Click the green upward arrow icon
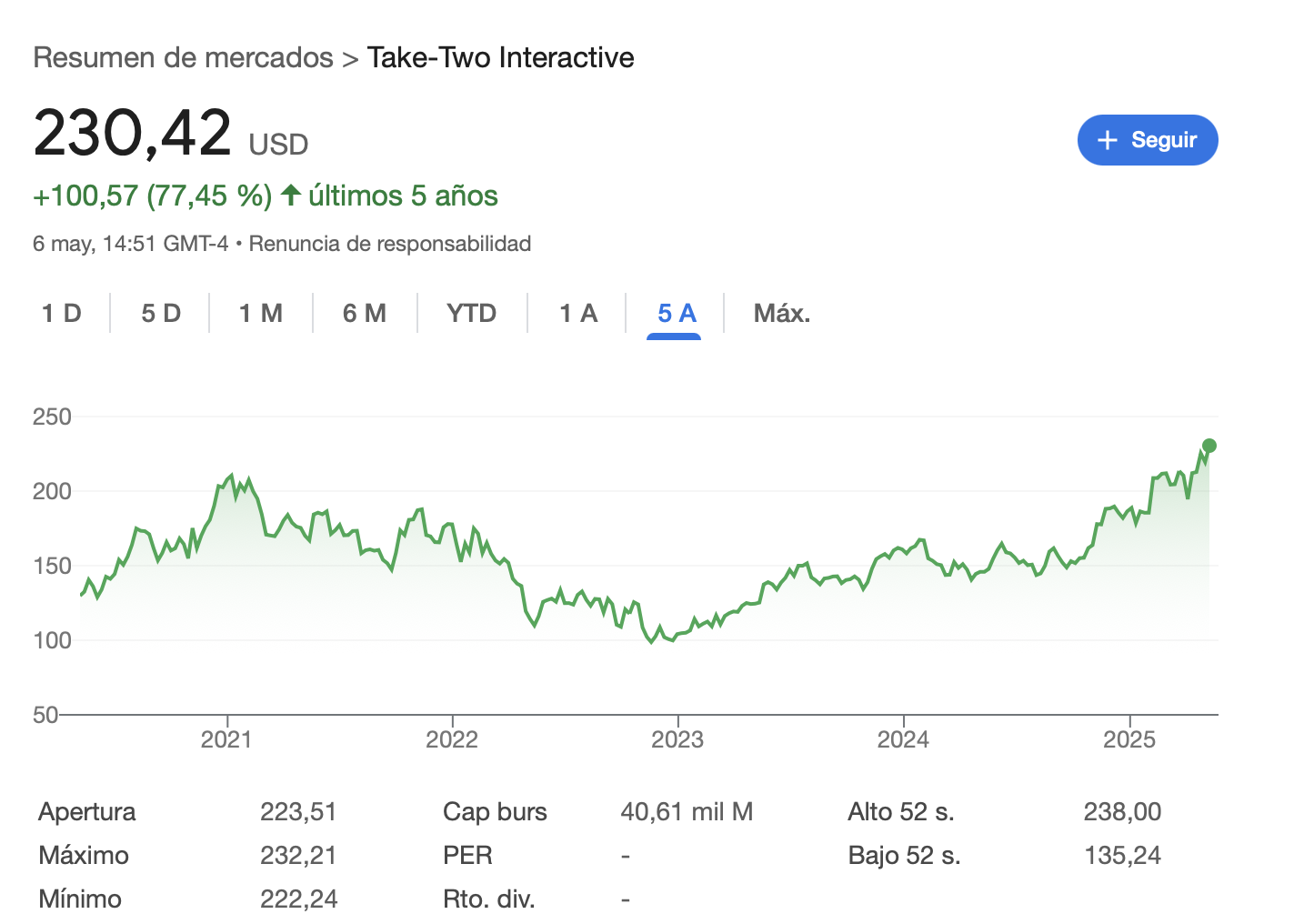Viewport: 1304px width, 924px height. (x=291, y=195)
